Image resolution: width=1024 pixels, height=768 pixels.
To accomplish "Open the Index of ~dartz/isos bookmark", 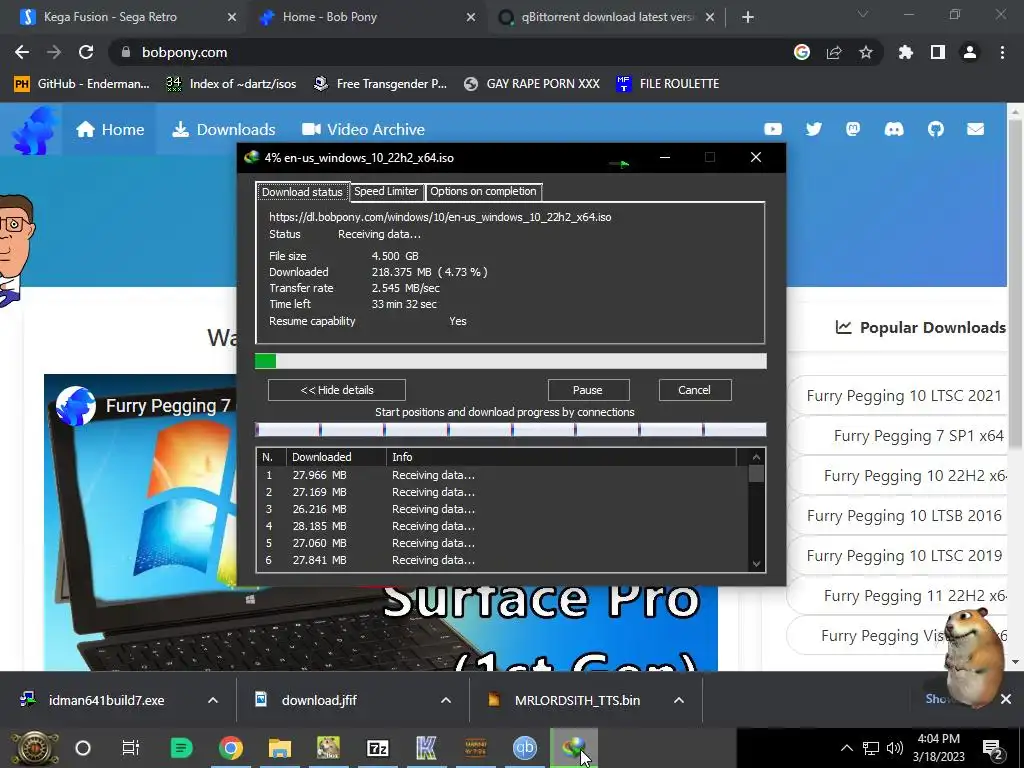I will (x=231, y=84).
